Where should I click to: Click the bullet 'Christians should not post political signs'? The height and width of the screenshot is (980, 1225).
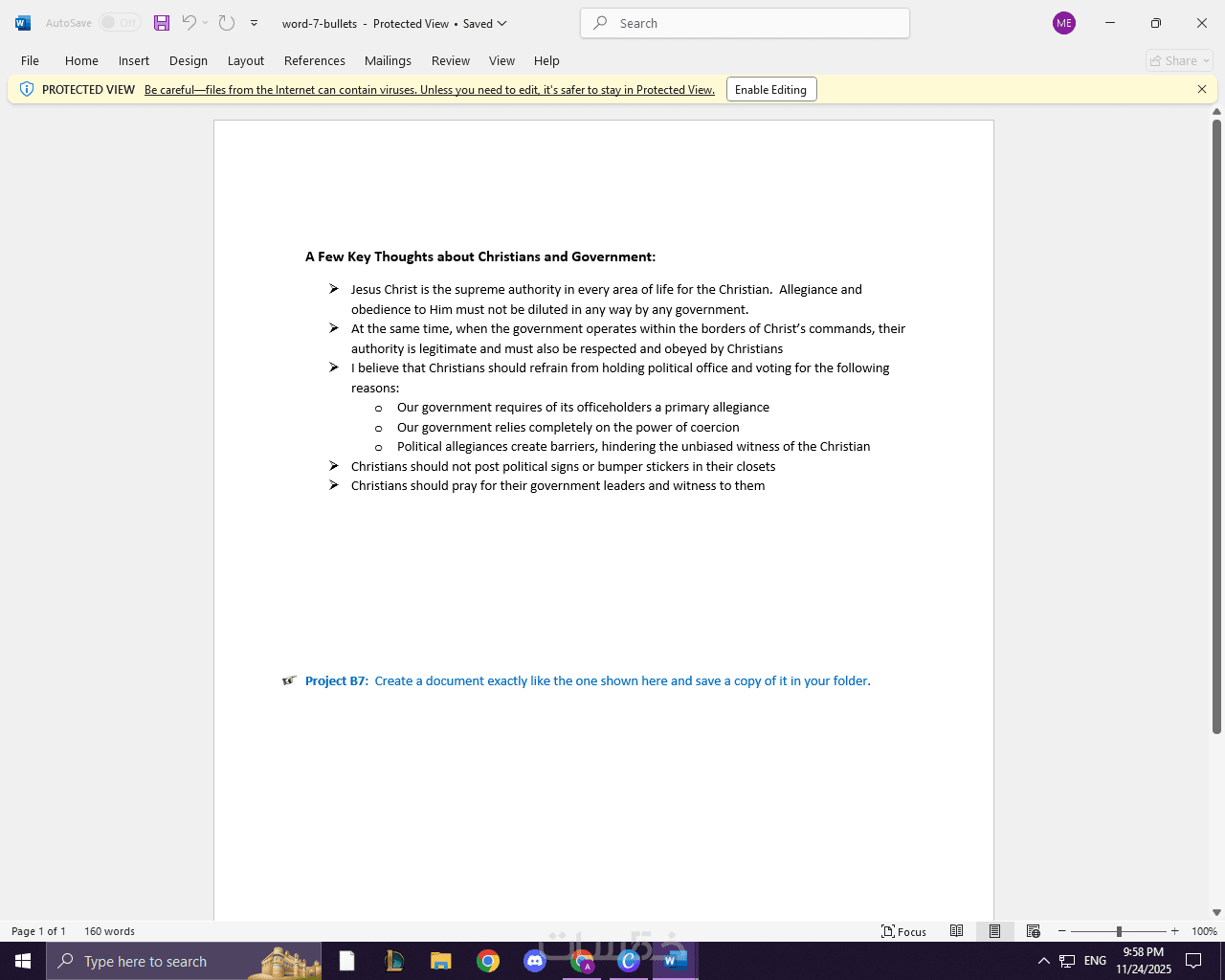click(564, 466)
